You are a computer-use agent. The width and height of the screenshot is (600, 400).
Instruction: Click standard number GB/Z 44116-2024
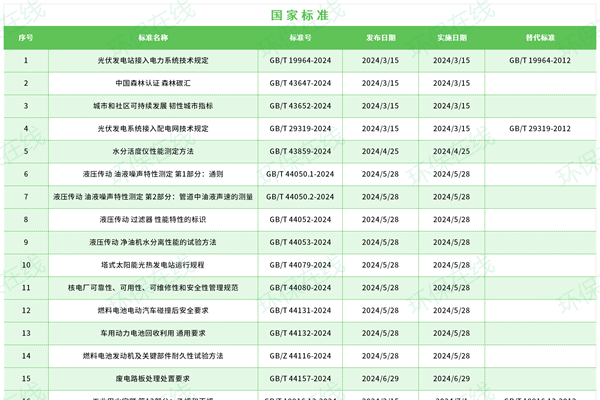click(300, 355)
